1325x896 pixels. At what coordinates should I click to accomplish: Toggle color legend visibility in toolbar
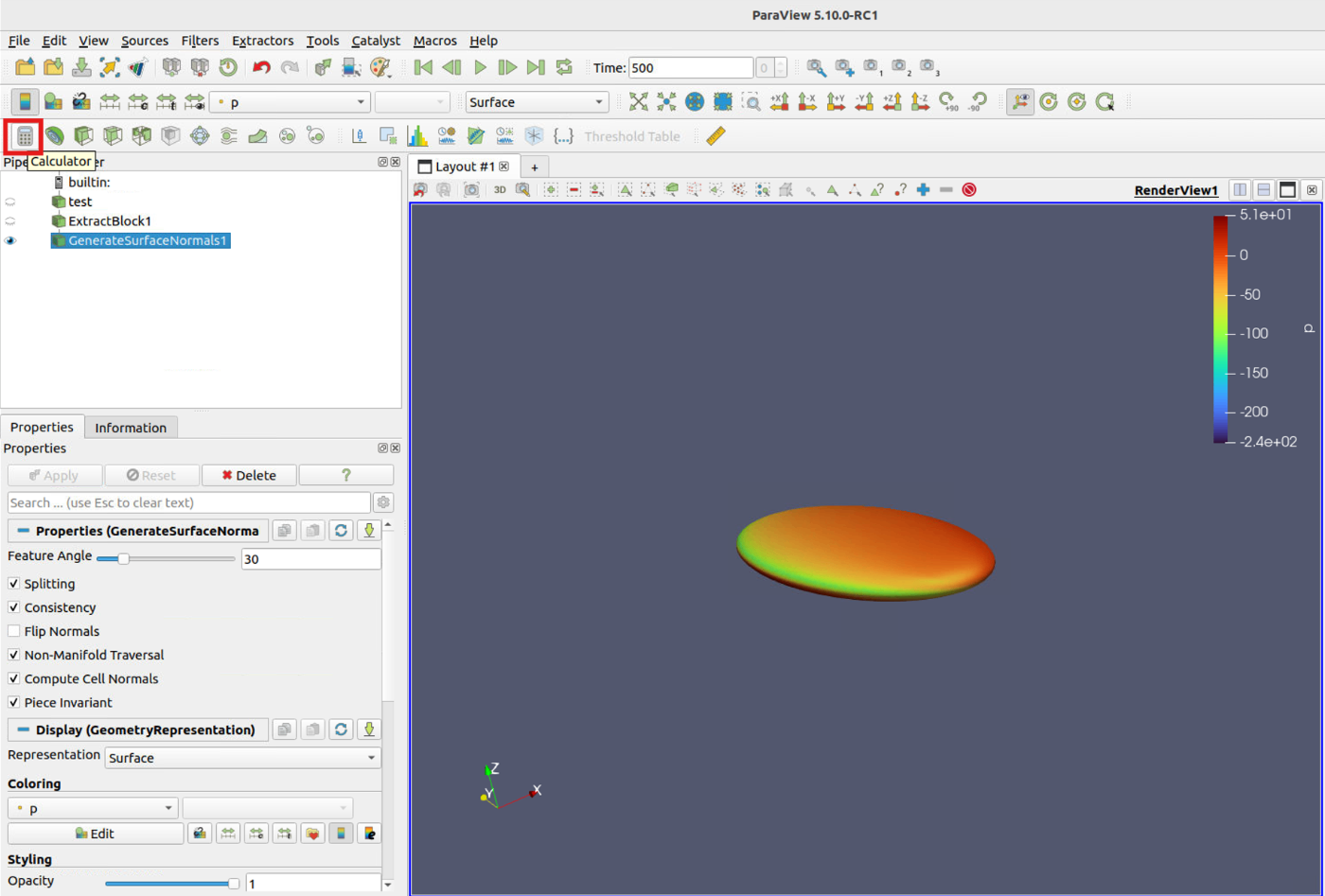(x=25, y=102)
